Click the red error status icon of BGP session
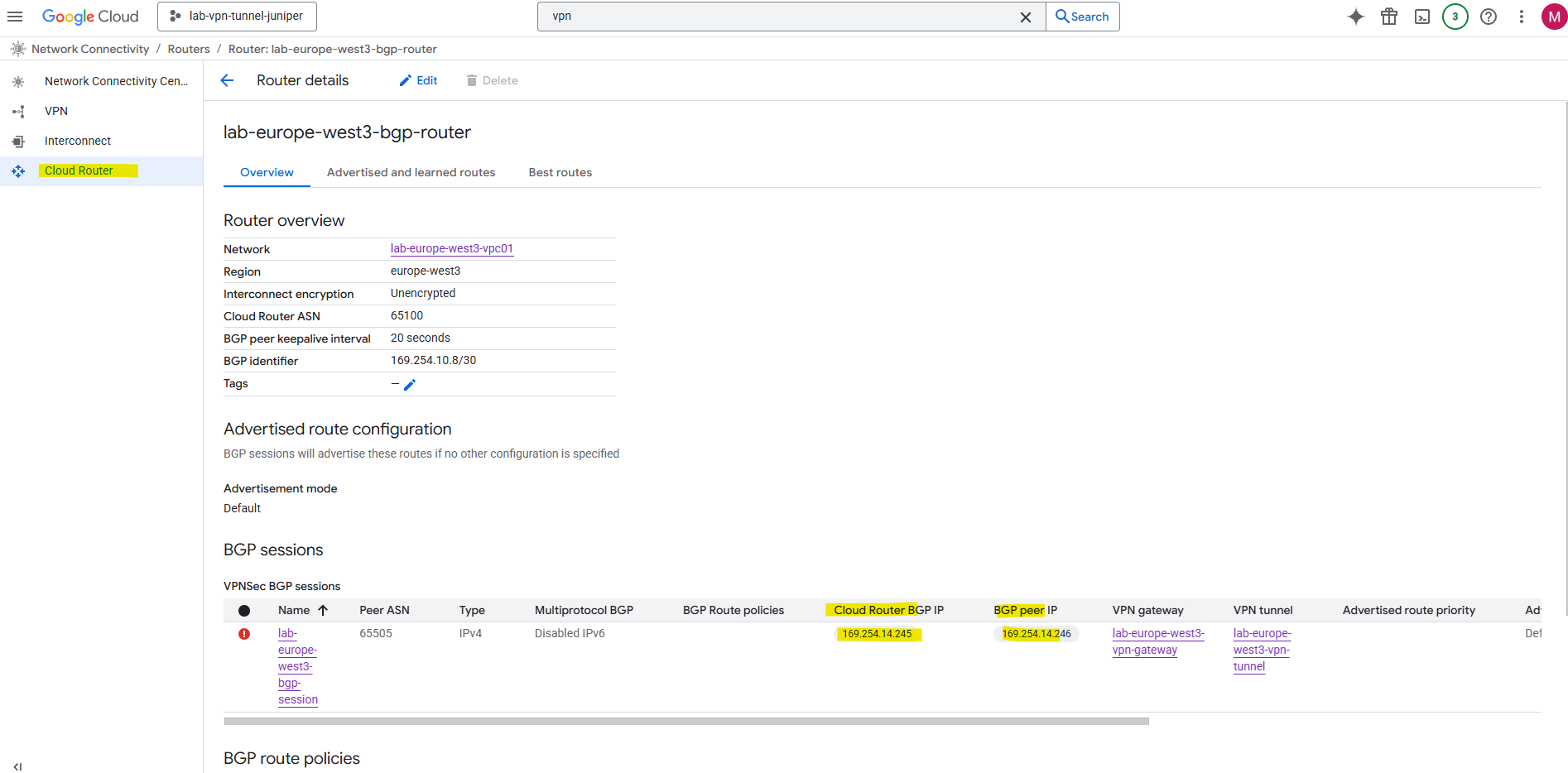 [x=244, y=634]
